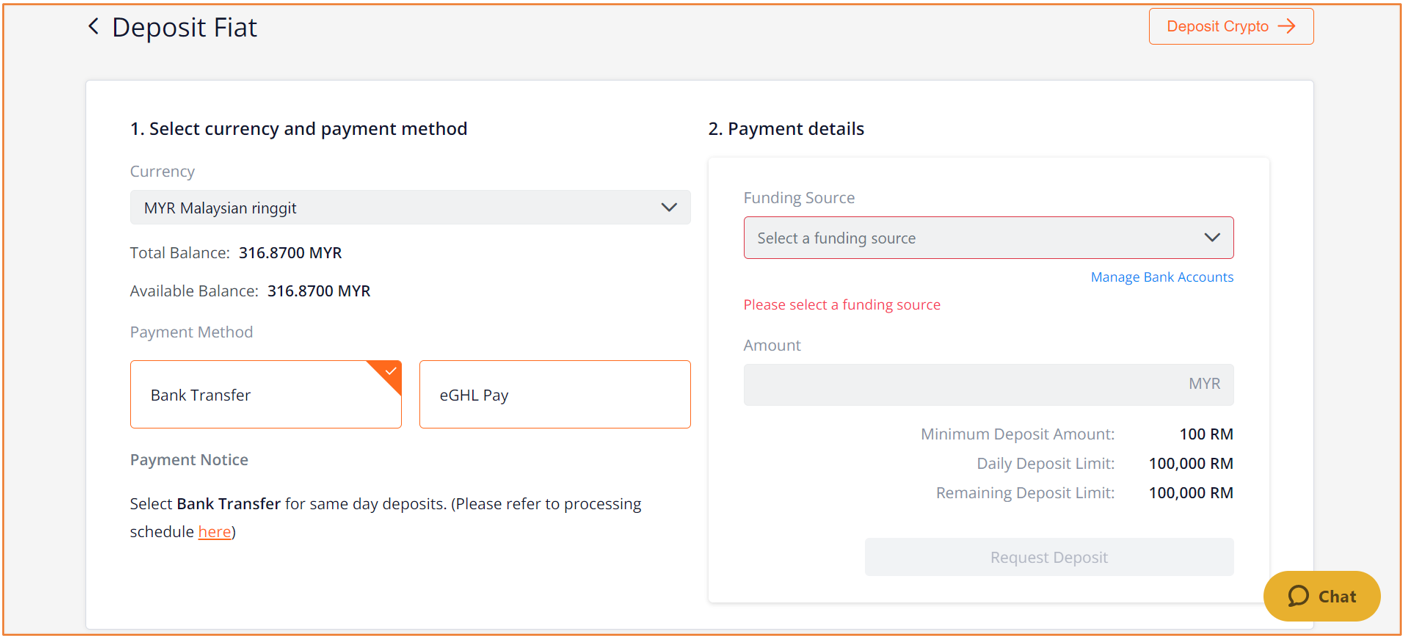Viewport: 1405px width, 640px height.
Task: Click the Currency dropdown chevron
Action: pyautogui.click(x=669, y=208)
